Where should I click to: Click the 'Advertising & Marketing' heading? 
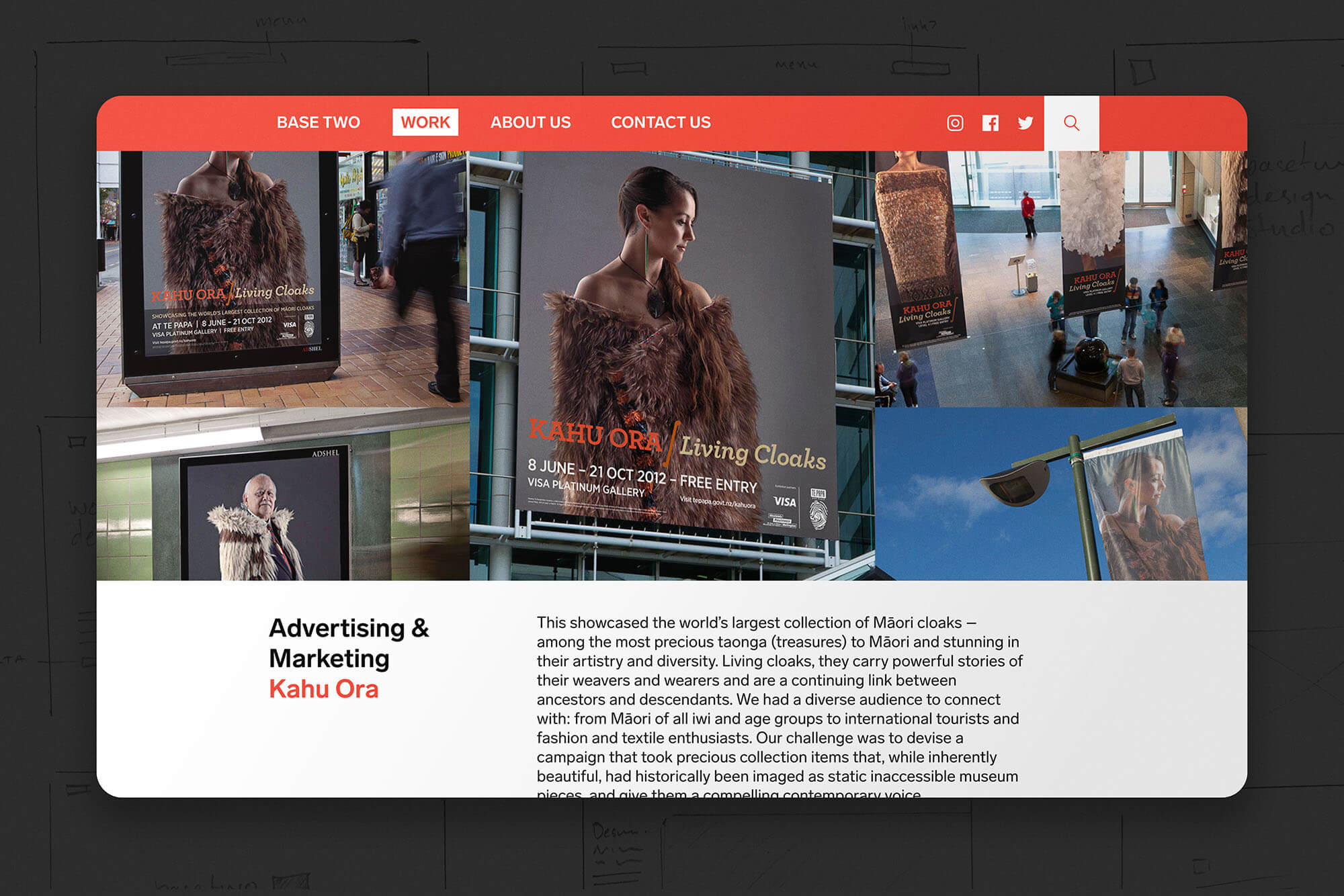click(349, 643)
